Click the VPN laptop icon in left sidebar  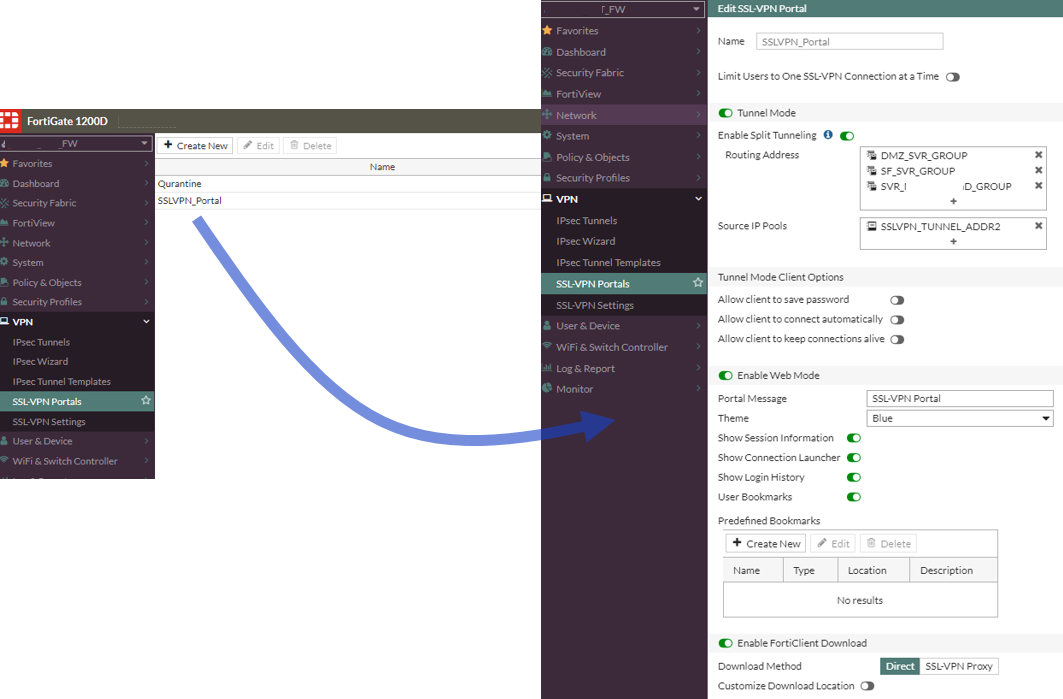(x=4, y=321)
